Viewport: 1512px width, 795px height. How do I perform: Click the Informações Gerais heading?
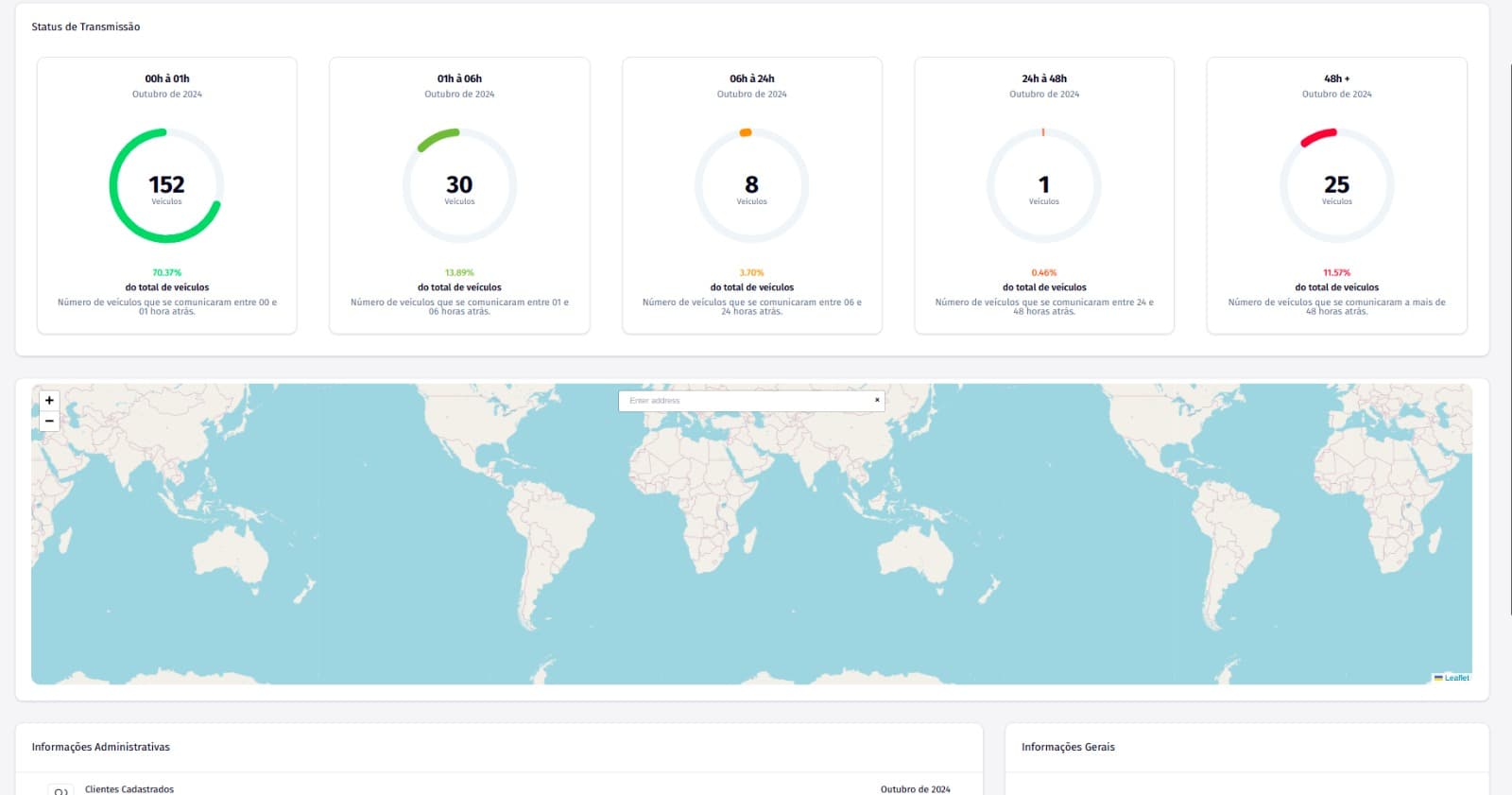point(1068,747)
